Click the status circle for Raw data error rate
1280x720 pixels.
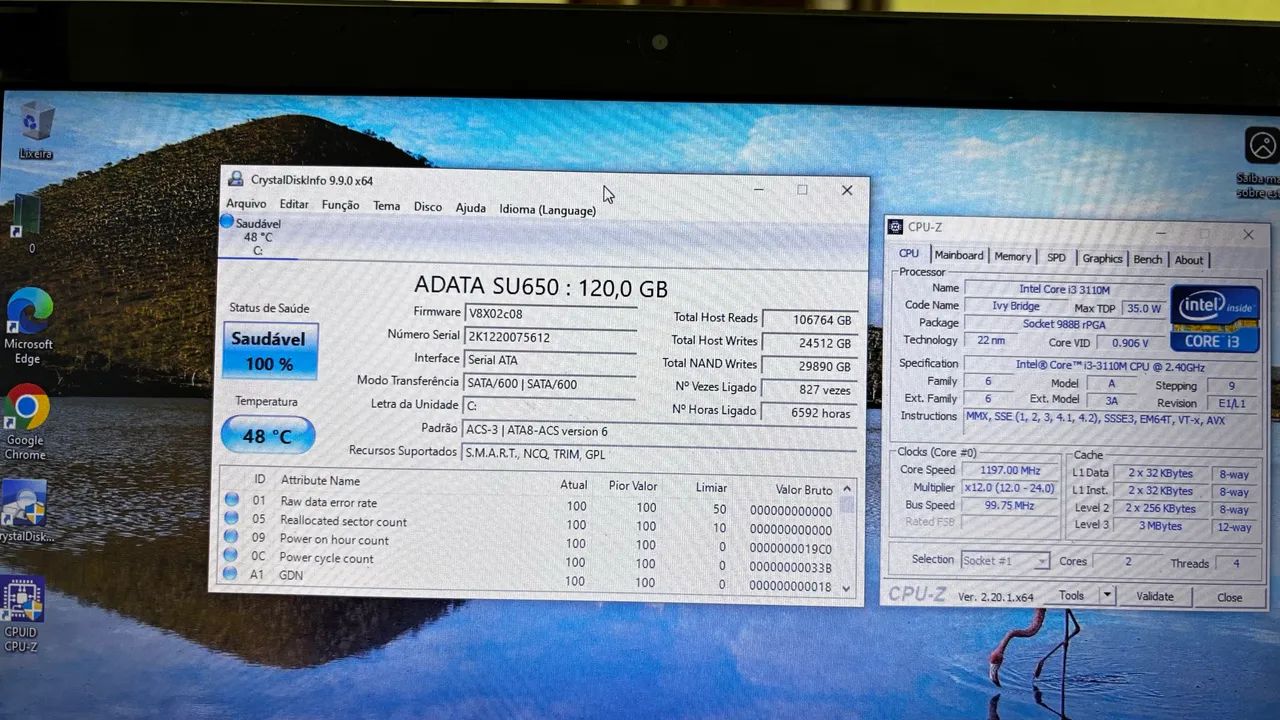pos(232,500)
